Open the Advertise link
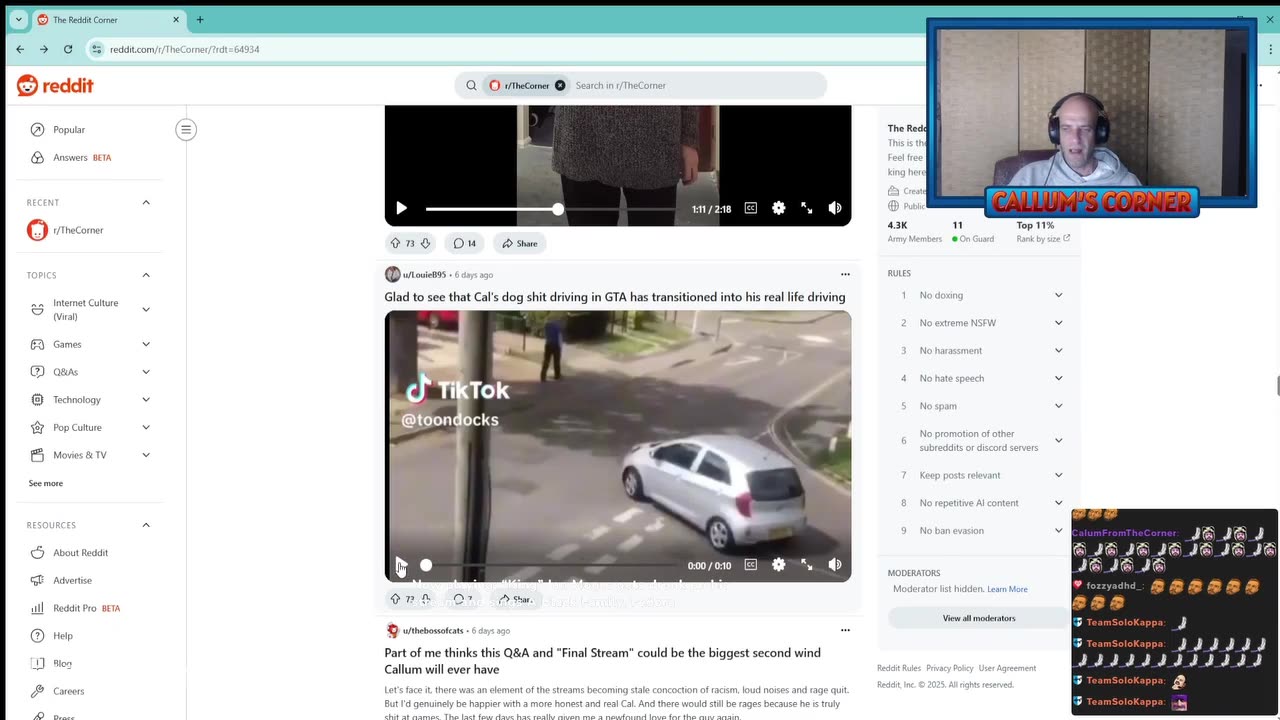1280x720 pixels. click(72, 580)
